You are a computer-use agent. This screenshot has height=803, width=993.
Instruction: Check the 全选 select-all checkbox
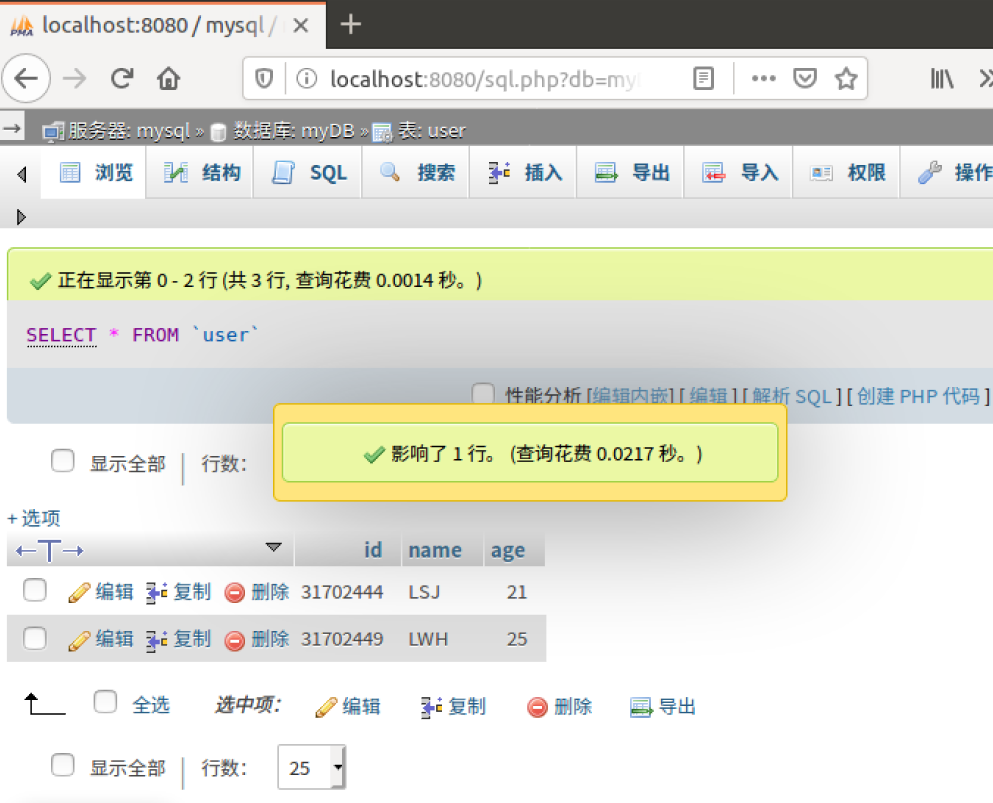105,702
